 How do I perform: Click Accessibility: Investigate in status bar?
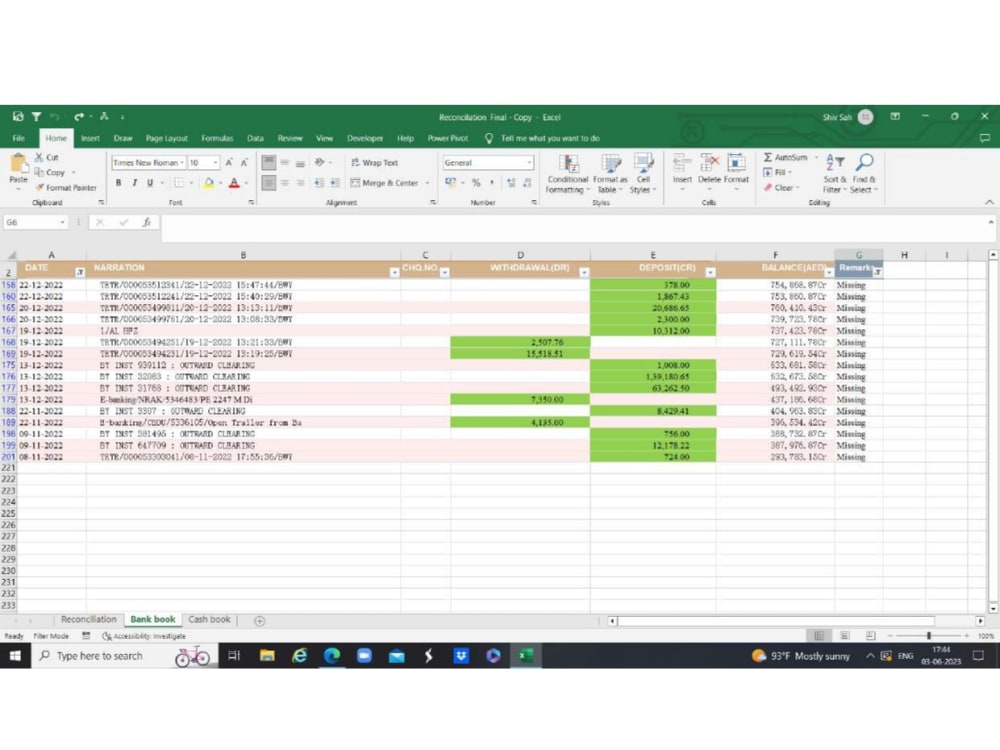tap(144, 636)
